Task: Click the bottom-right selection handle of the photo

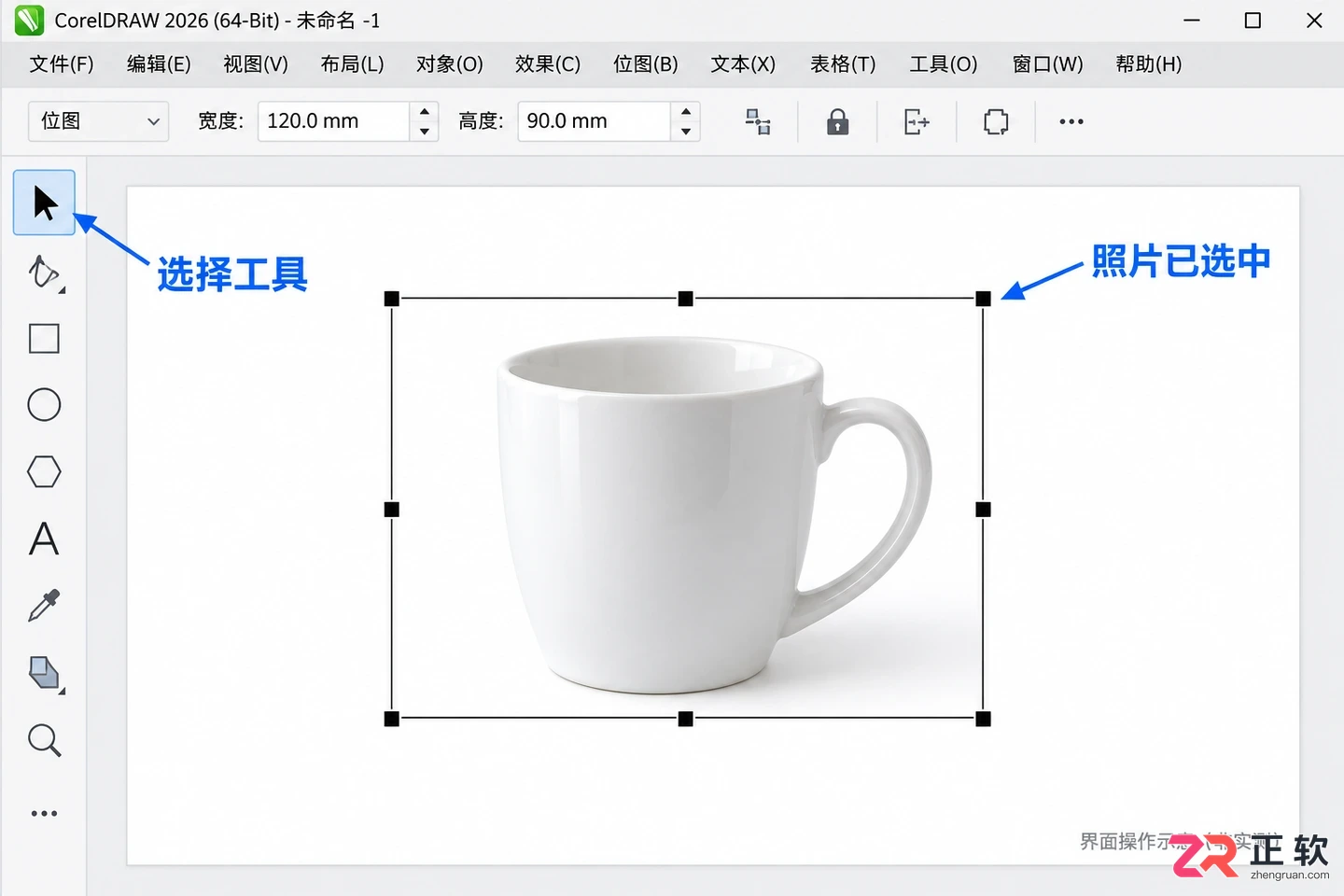Action: (x=983, y=719)
